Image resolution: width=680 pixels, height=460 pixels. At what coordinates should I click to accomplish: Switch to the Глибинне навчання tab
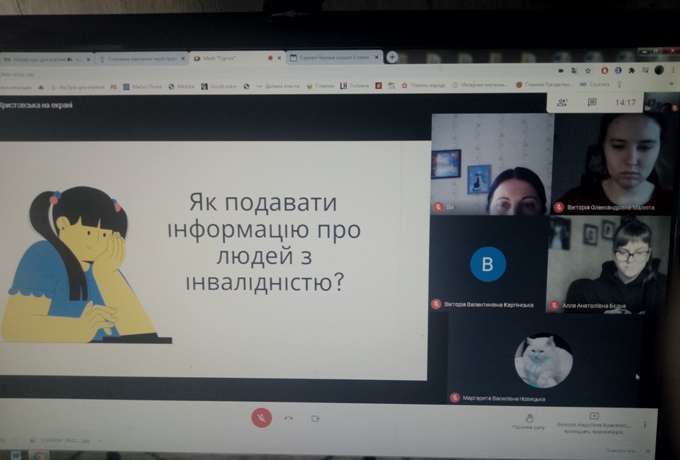141,59
